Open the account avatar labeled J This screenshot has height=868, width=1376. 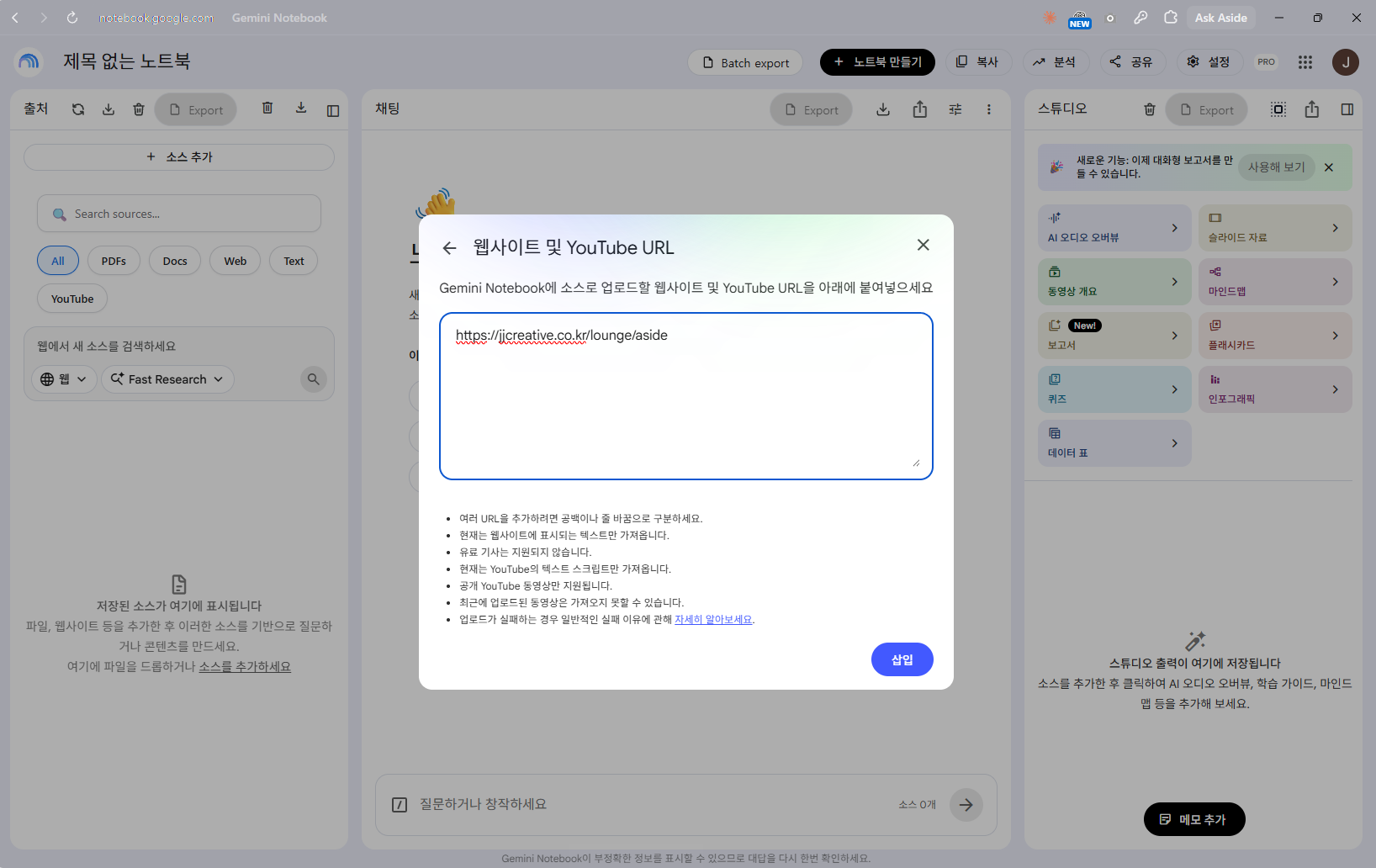[1346, 61]
